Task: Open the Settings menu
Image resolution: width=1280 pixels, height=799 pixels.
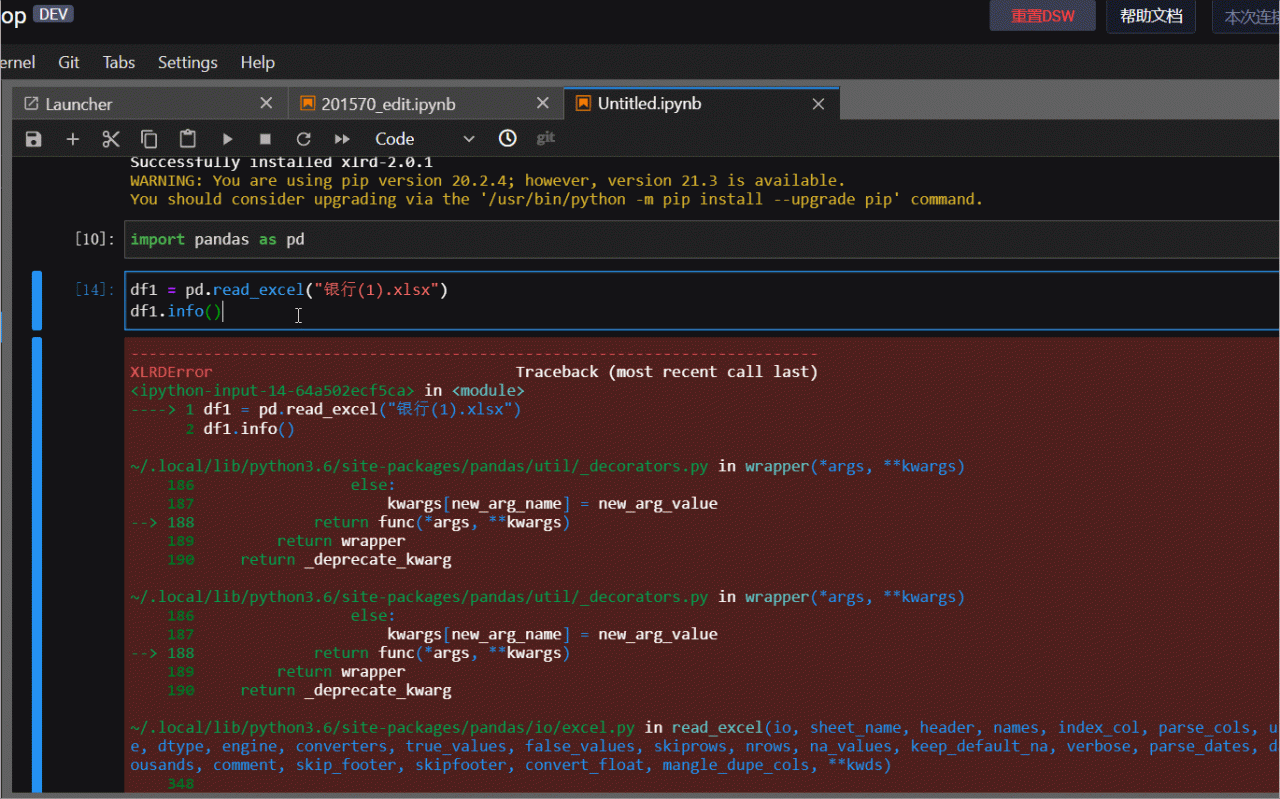Action: (x=187, y=62)
